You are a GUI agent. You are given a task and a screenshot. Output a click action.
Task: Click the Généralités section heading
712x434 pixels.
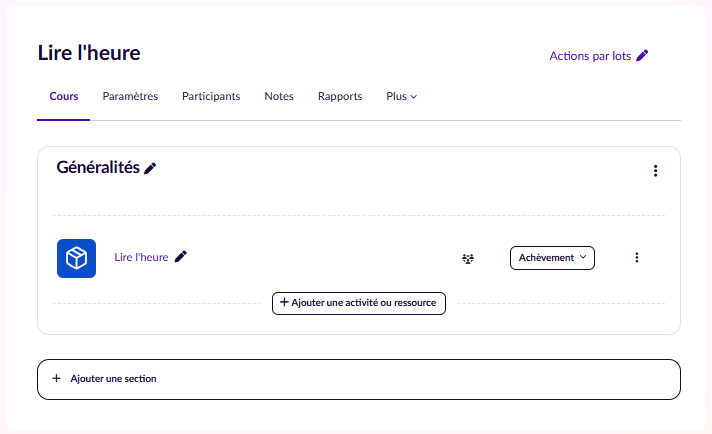(x=98, y=168)
